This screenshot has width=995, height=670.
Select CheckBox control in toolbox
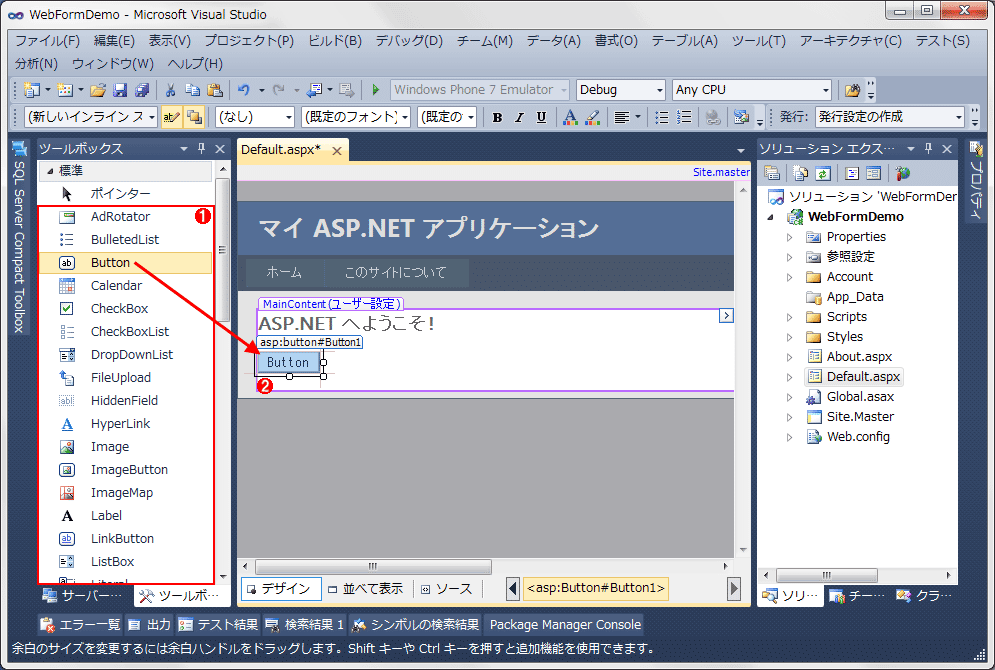tap(125, 308)
